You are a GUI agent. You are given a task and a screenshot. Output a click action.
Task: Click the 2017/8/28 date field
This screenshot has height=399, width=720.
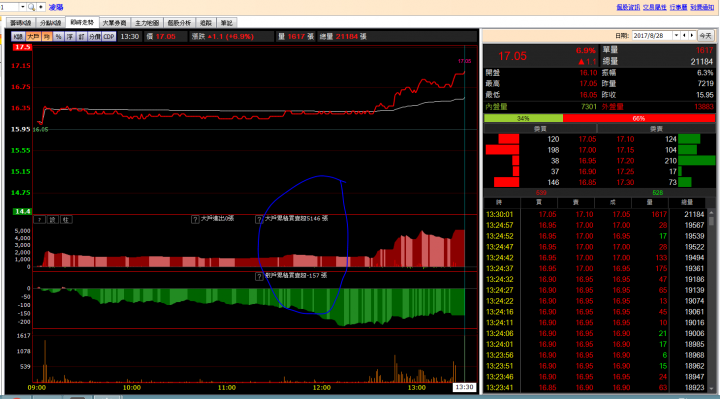point(652,35)
